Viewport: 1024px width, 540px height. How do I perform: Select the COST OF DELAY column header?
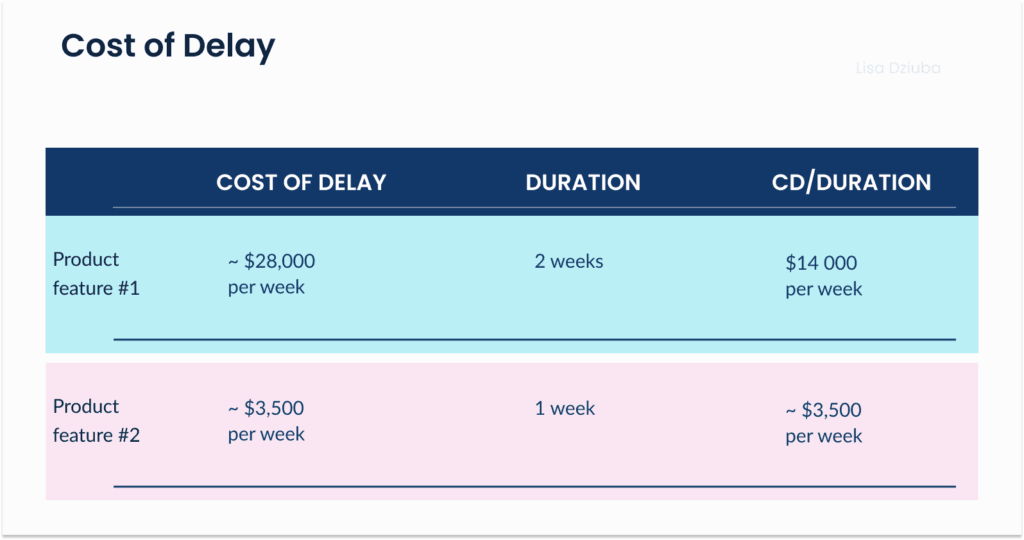(301, 182)
